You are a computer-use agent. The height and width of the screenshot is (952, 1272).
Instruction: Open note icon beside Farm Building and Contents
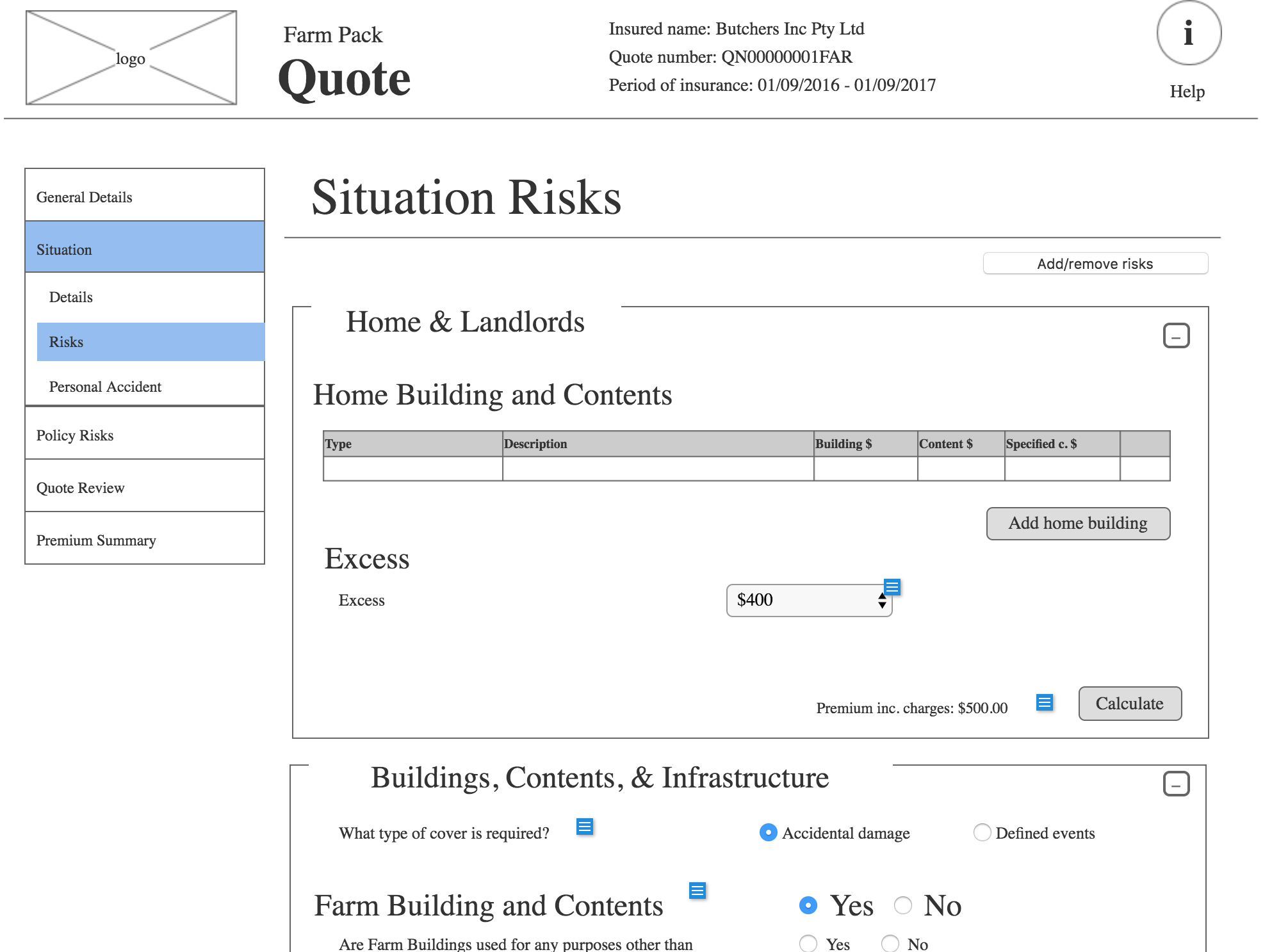[x=697, y=891]
